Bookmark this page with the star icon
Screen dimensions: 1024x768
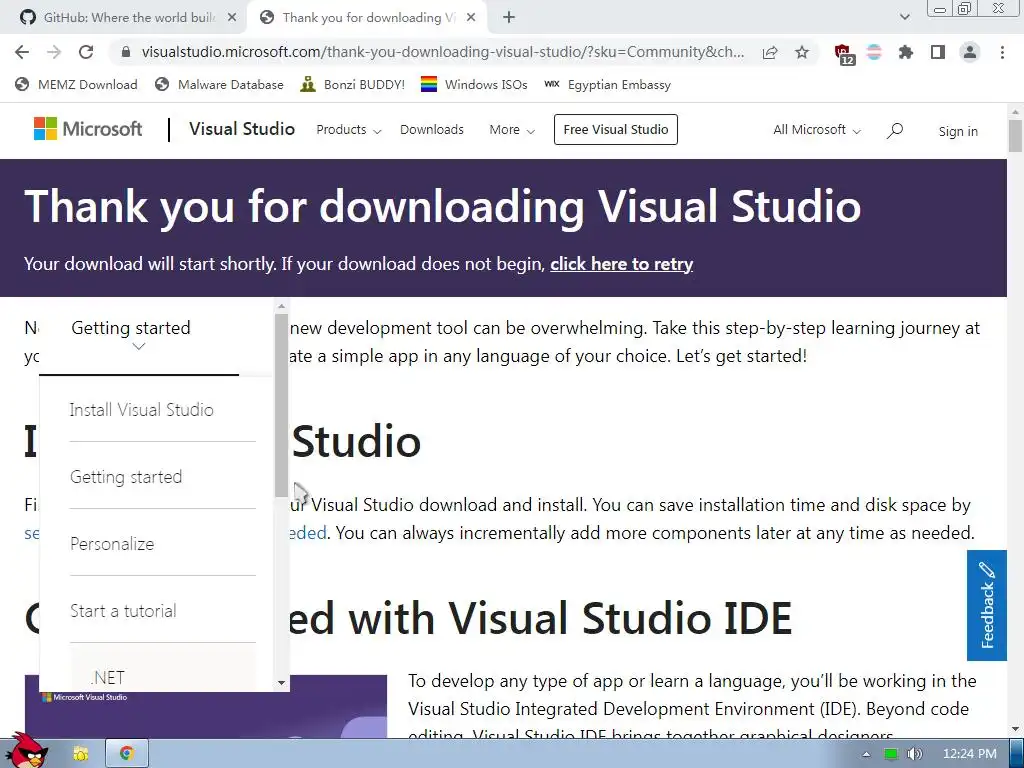click(802, 52)
